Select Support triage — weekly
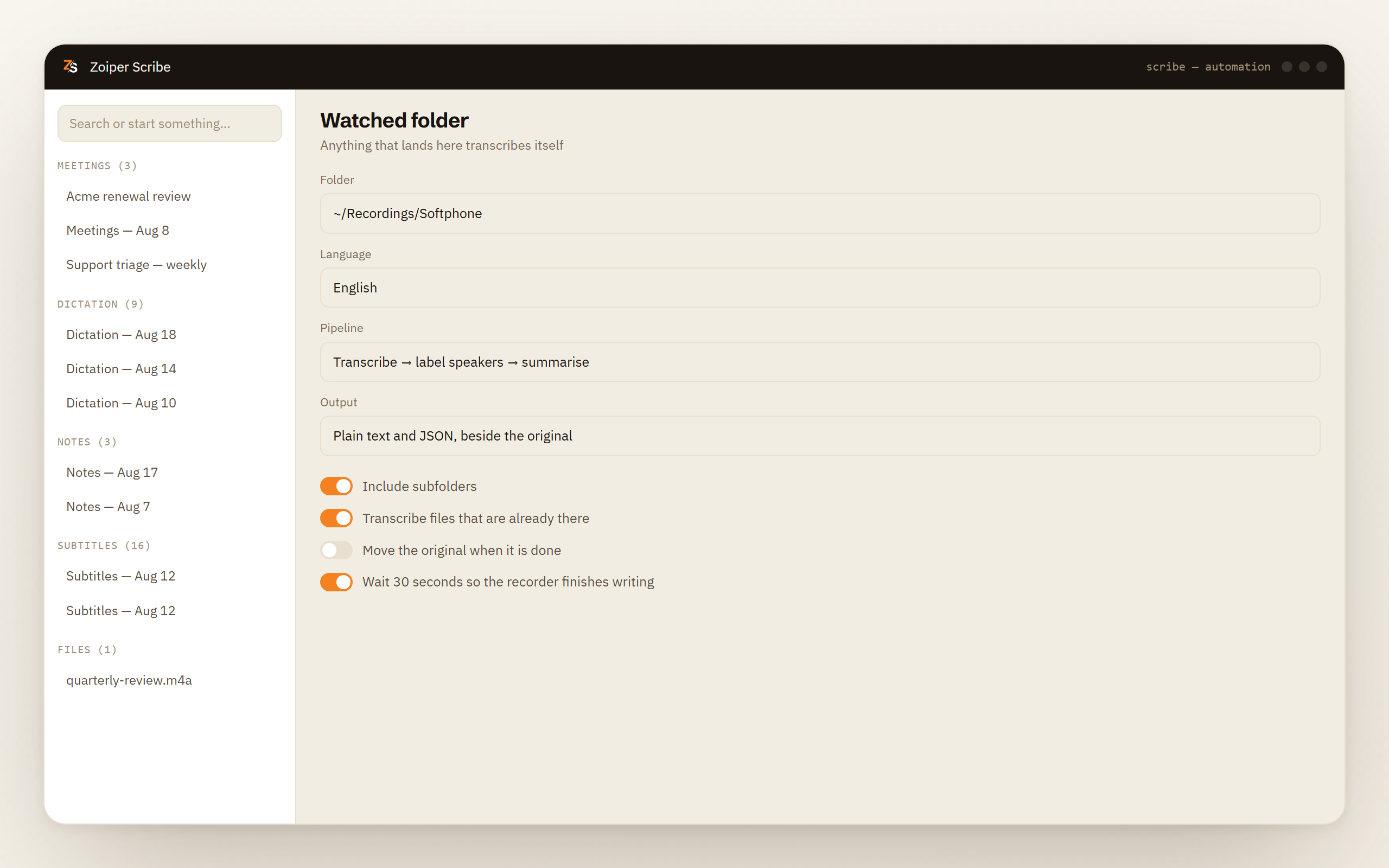1389x868 pixels. [136, 265]
